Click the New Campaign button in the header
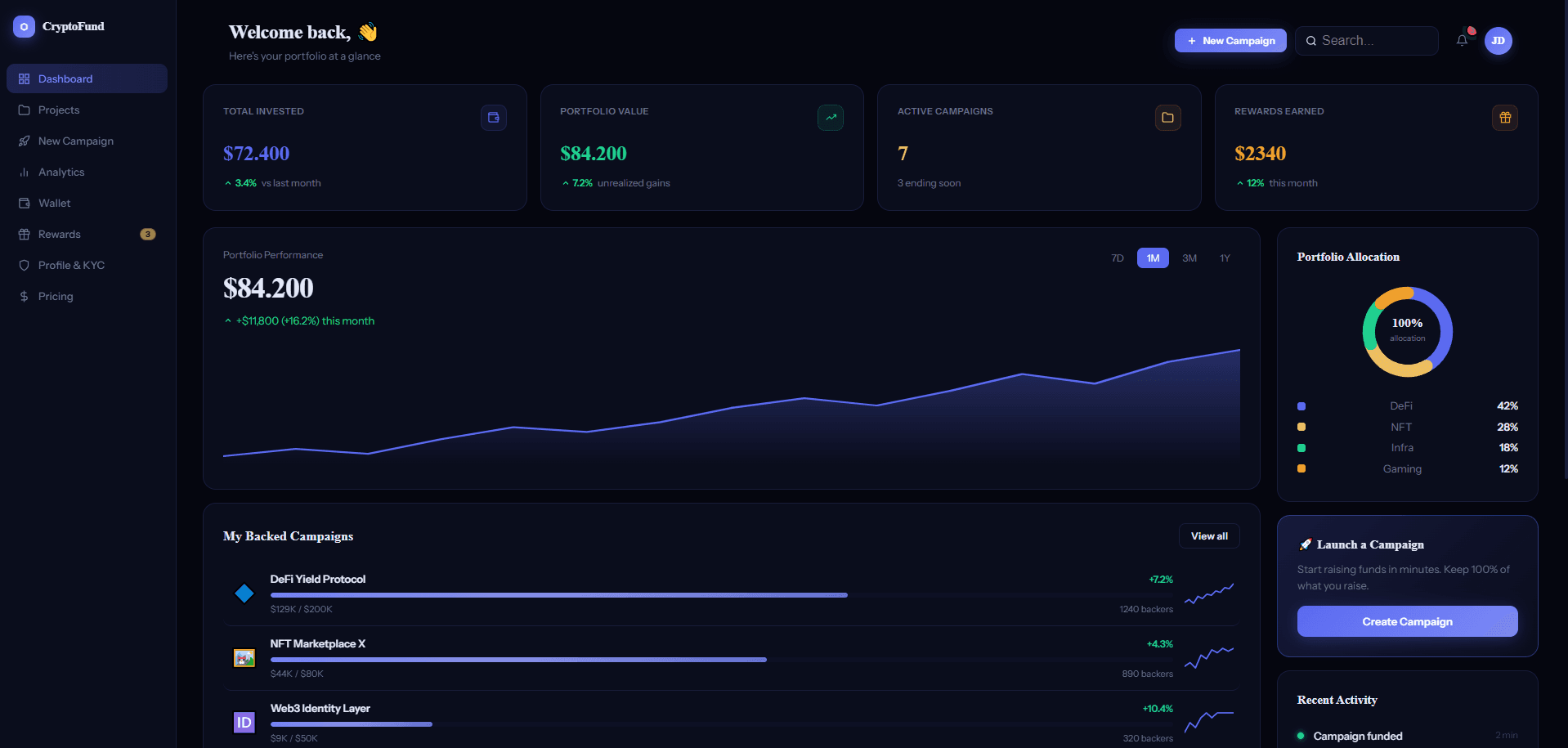 point(1230,40)
